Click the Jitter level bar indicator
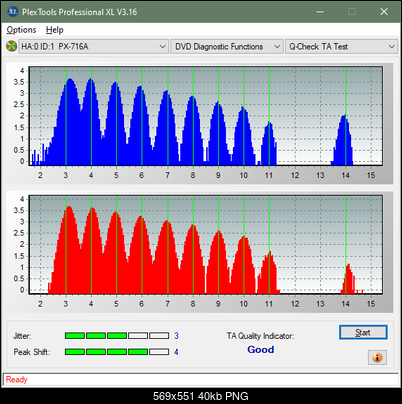Screen dimensions: 402x404 point(117,336)
